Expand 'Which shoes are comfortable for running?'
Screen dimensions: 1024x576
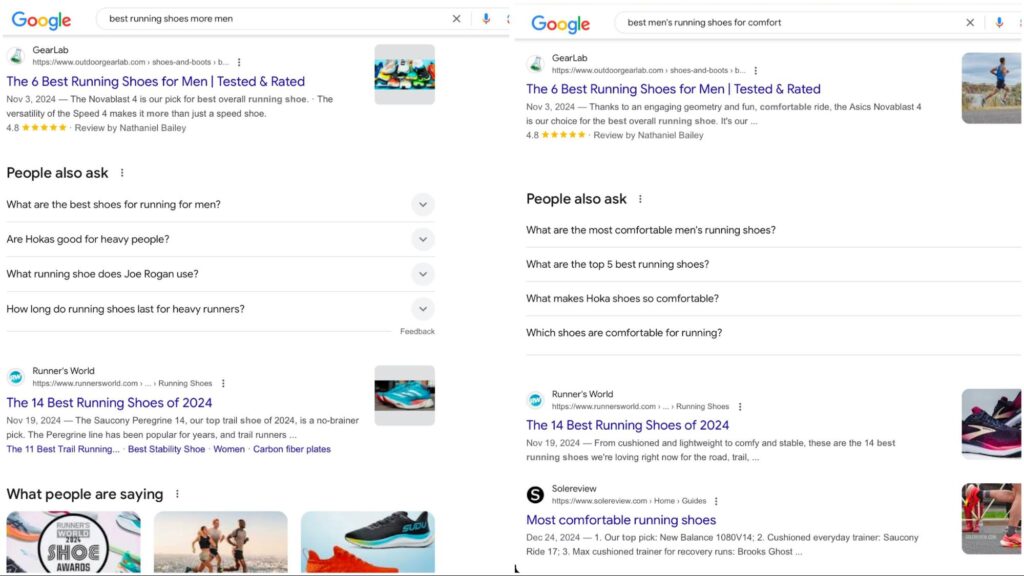tap(773, 333)
